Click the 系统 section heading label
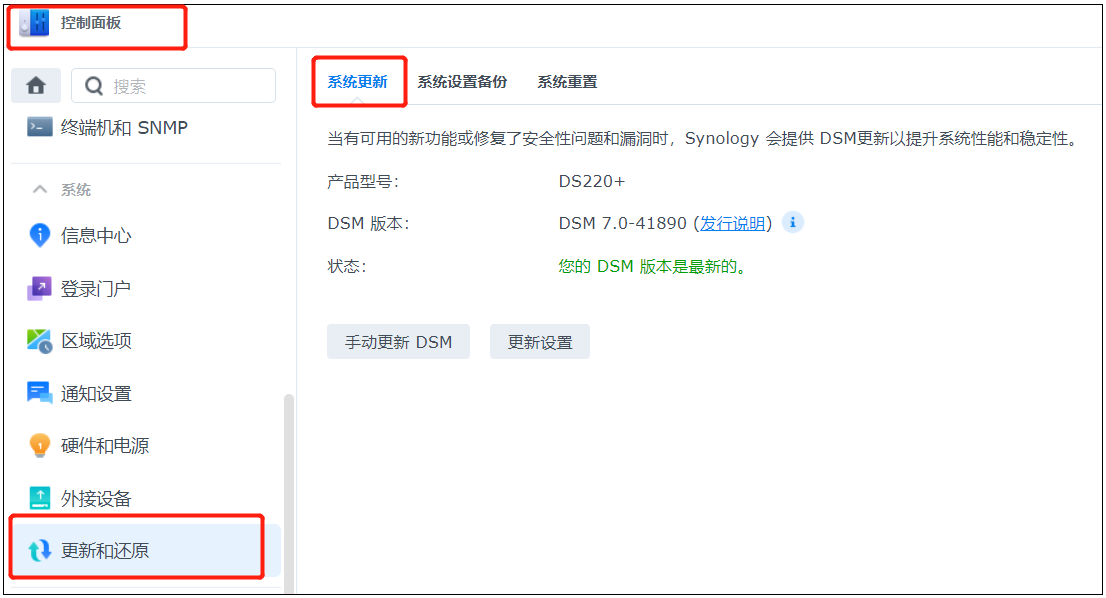The image size is (1106, 598). [x=75, y=190]
